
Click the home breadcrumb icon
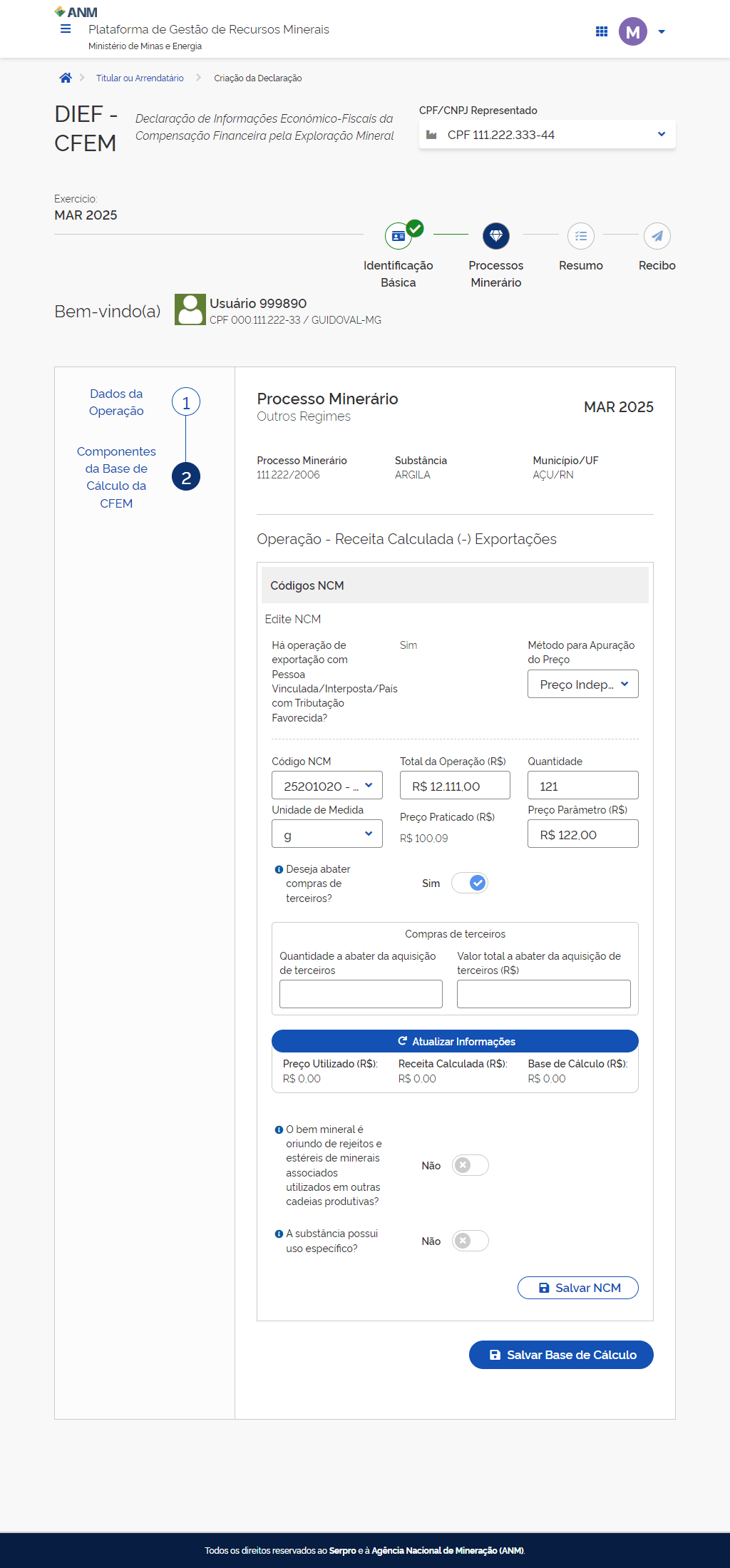pyautogui.click(x=66, y=78)
